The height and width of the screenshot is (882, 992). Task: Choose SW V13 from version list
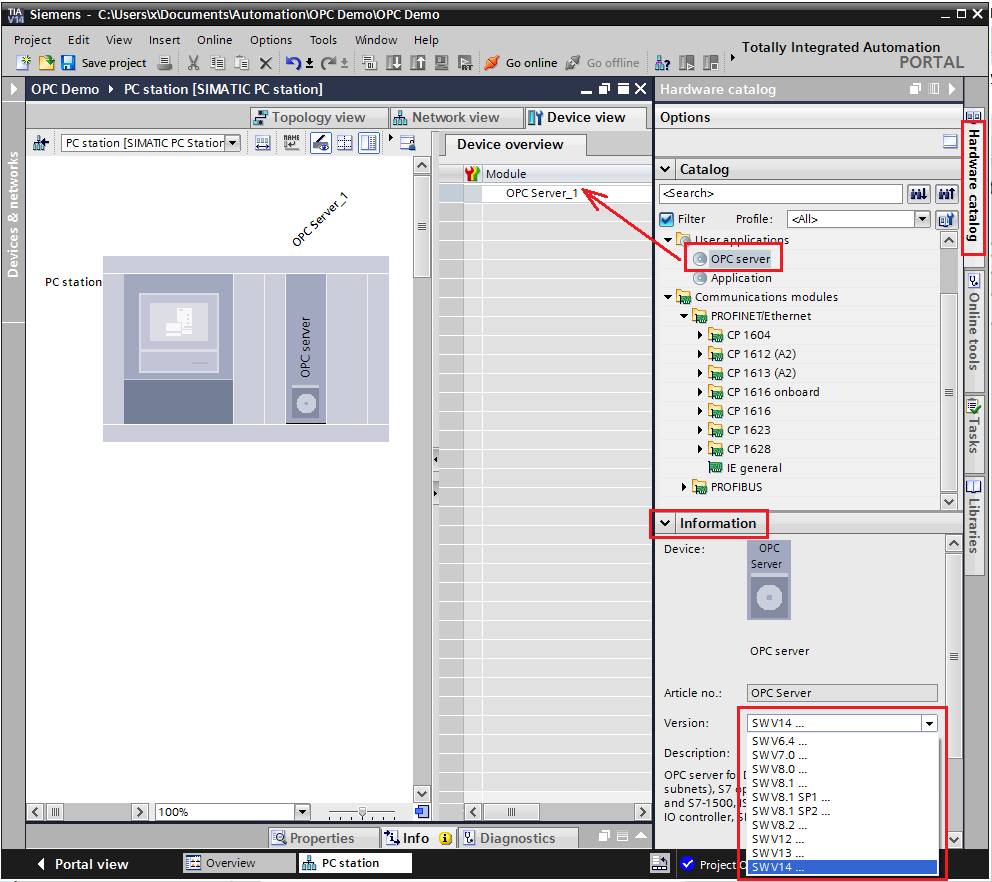[842, 853]
